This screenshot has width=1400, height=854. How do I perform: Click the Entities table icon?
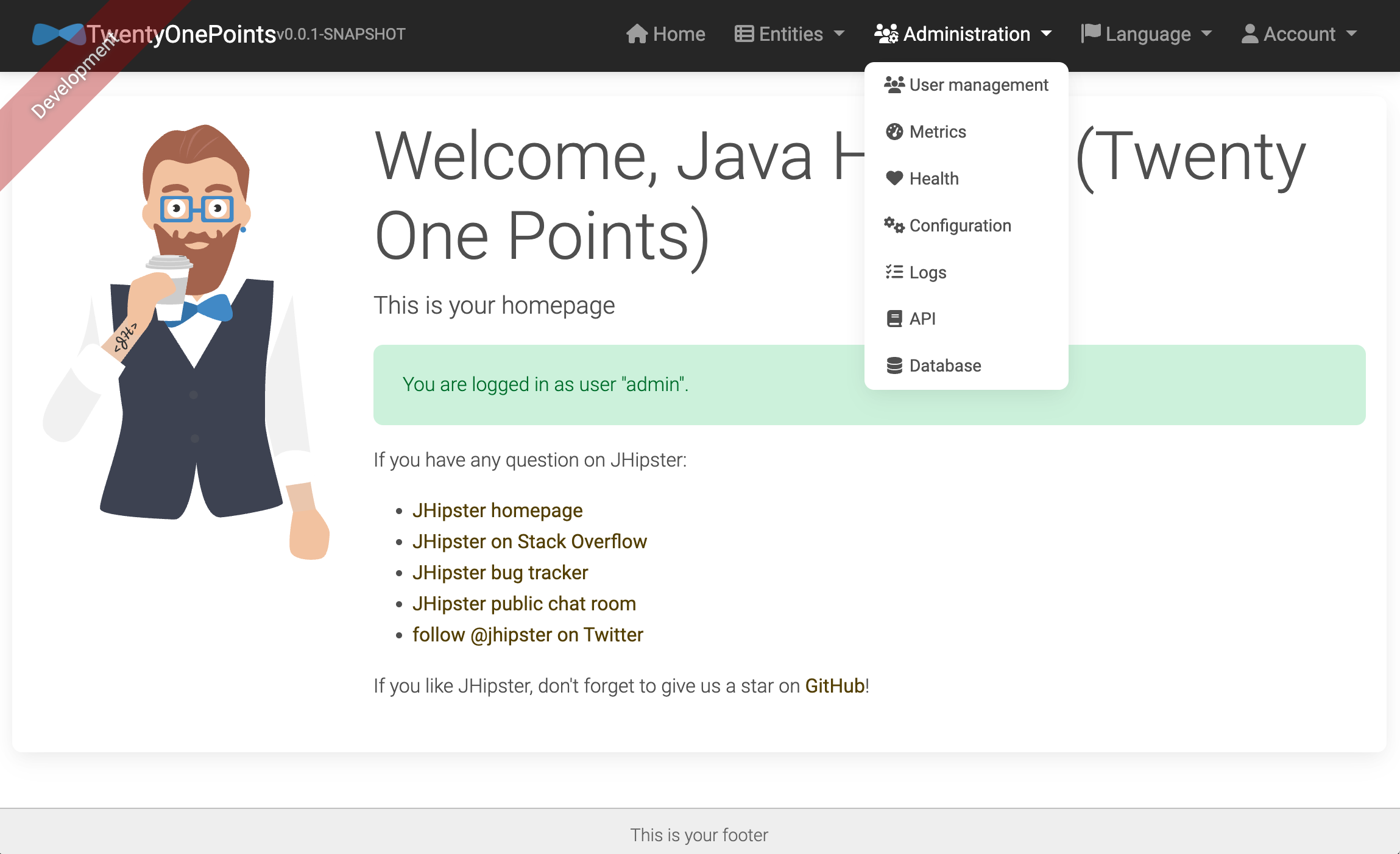coord(744,34)
